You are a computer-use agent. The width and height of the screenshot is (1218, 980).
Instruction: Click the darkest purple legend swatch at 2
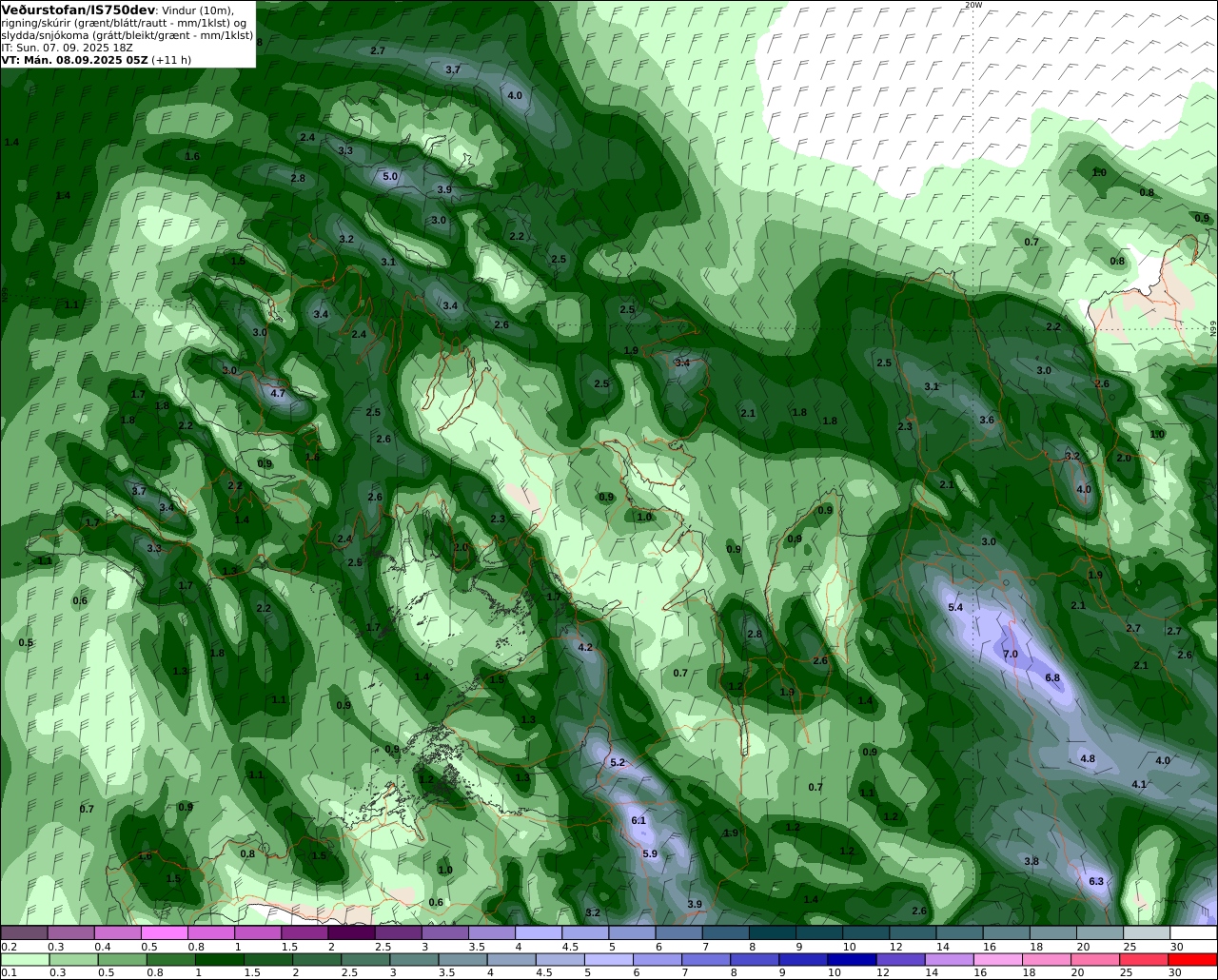(351, 933)
